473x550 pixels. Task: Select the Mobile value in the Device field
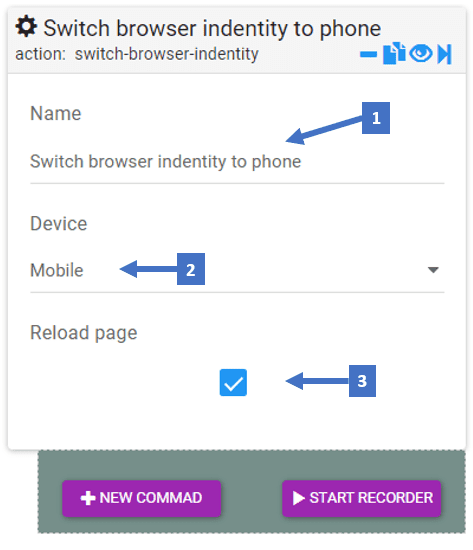[x=57, y=270]
